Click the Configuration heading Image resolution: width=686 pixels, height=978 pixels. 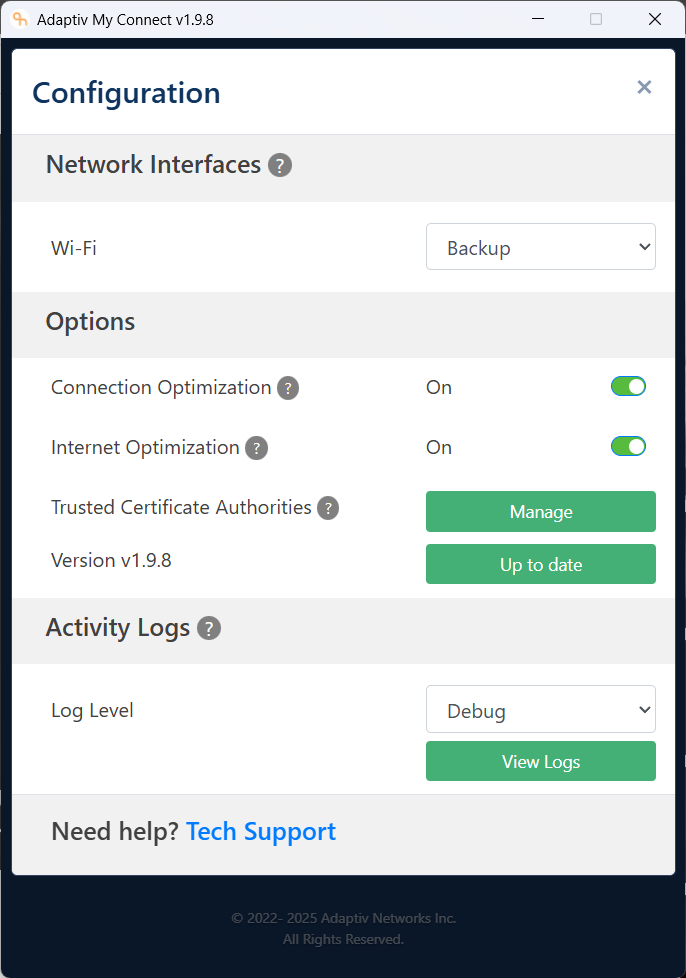pyautogui.click(x=126, y=93)
